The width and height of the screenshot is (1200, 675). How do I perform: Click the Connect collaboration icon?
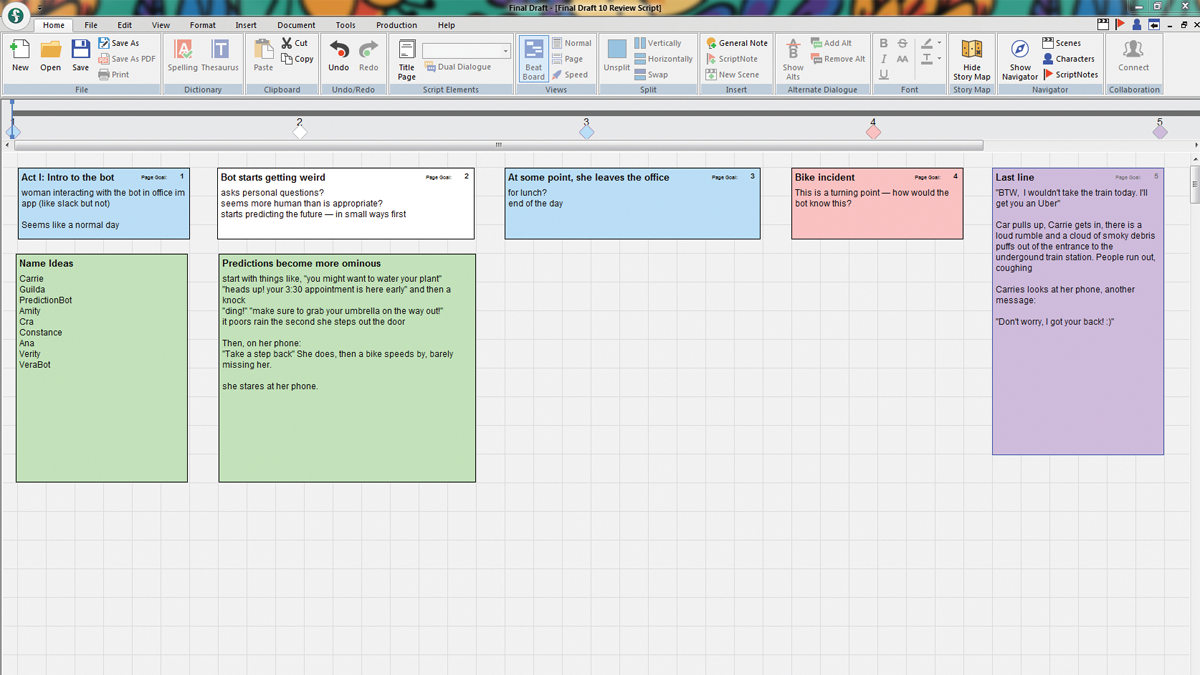[x=1134, y=55]
